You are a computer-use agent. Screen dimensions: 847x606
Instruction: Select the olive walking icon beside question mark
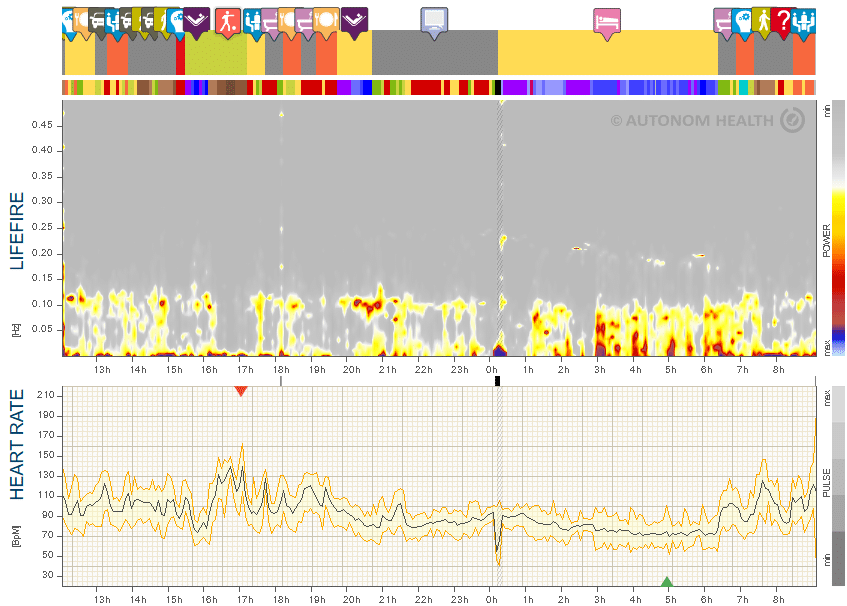762,22
